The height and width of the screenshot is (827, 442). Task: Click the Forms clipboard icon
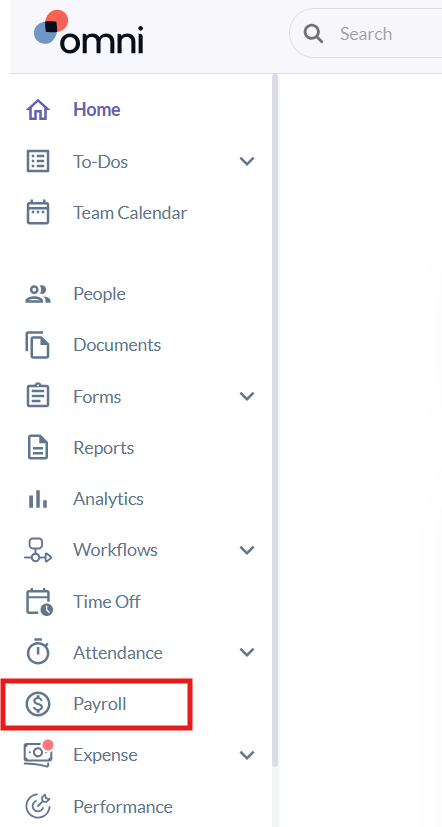(38, 396)
